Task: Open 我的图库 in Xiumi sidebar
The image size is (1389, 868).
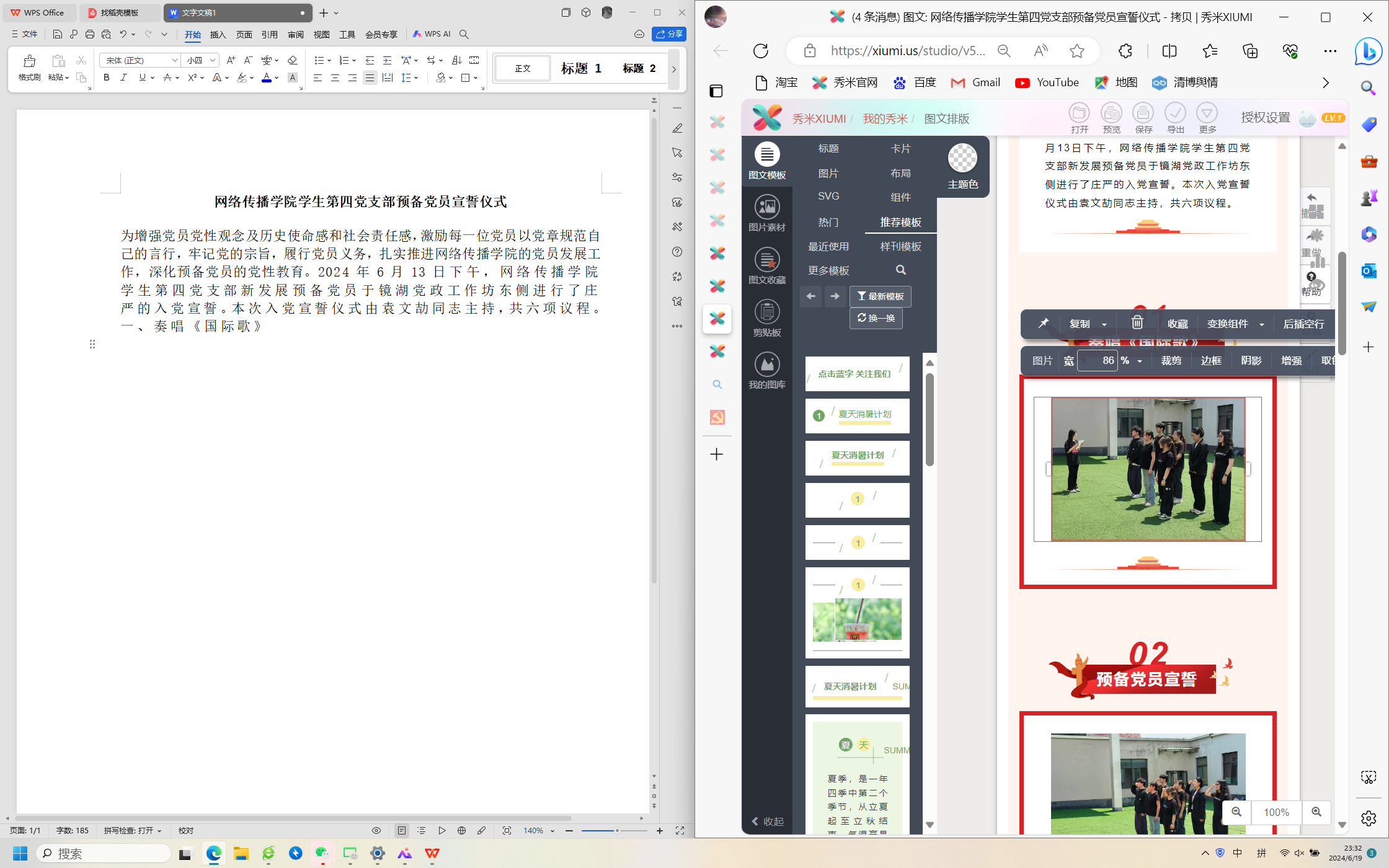Action: coord(766,371)
